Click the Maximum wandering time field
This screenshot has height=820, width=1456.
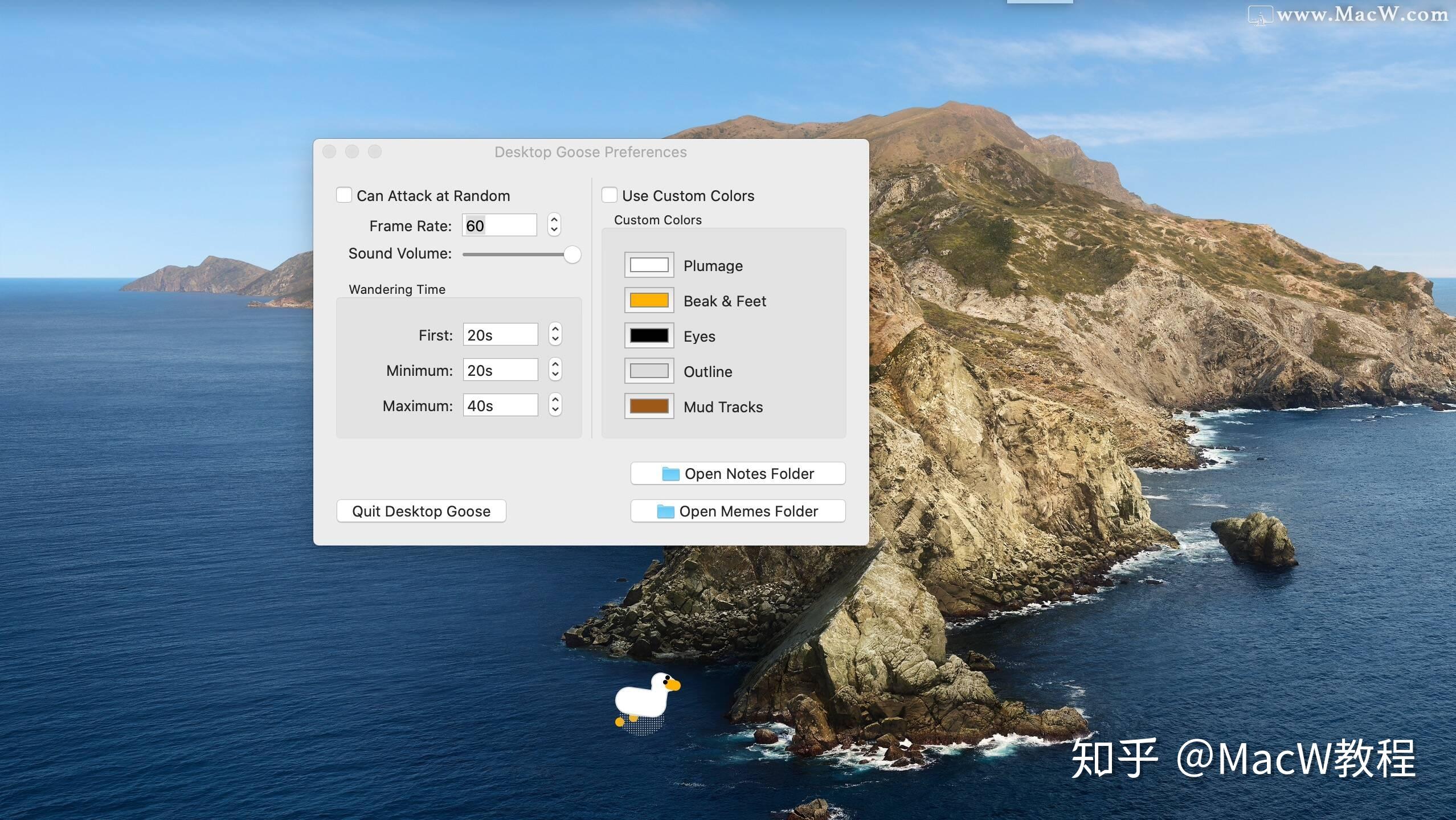(500, 405)
